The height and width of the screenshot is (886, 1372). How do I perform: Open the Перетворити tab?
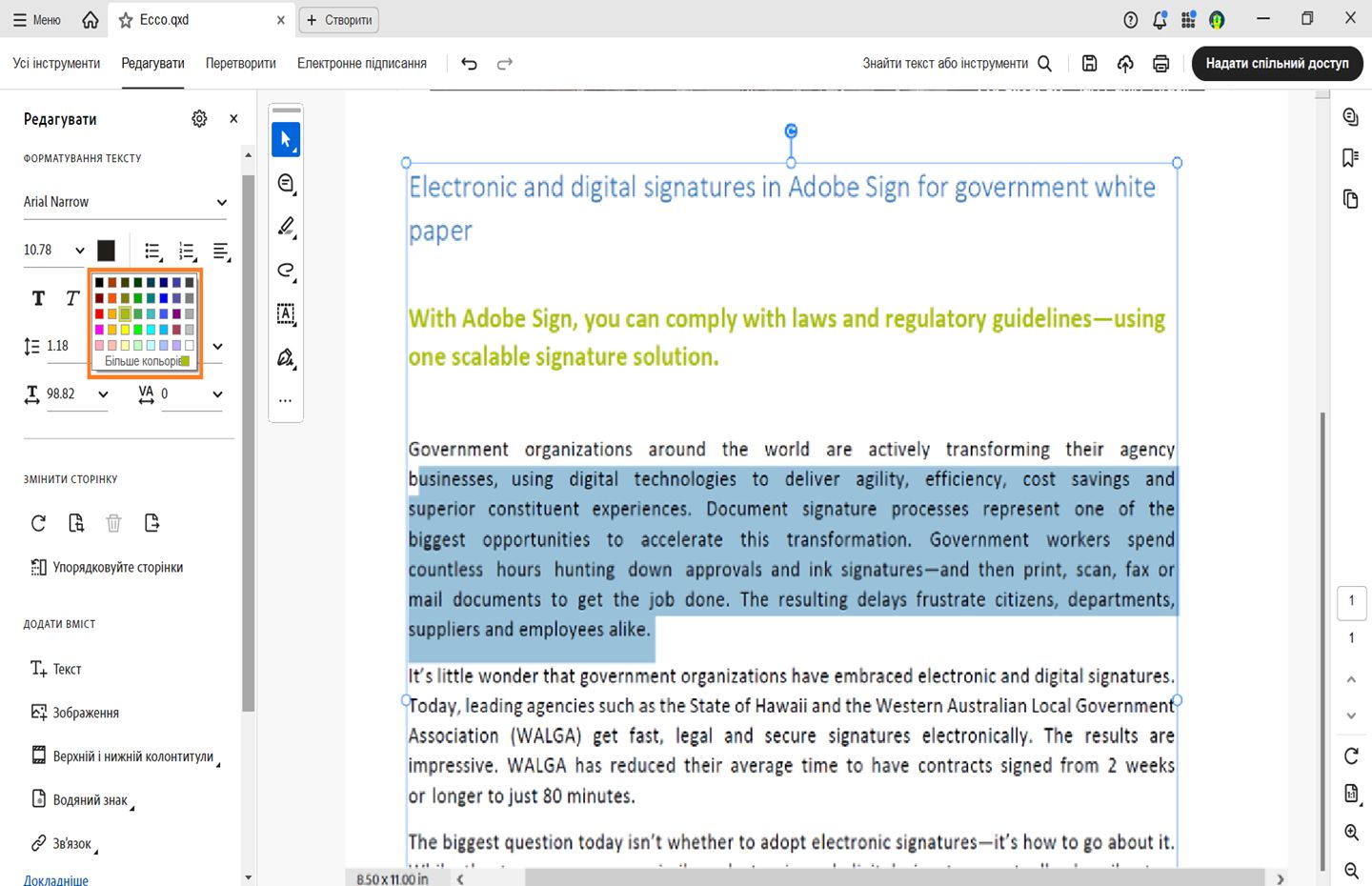point(241,64)
